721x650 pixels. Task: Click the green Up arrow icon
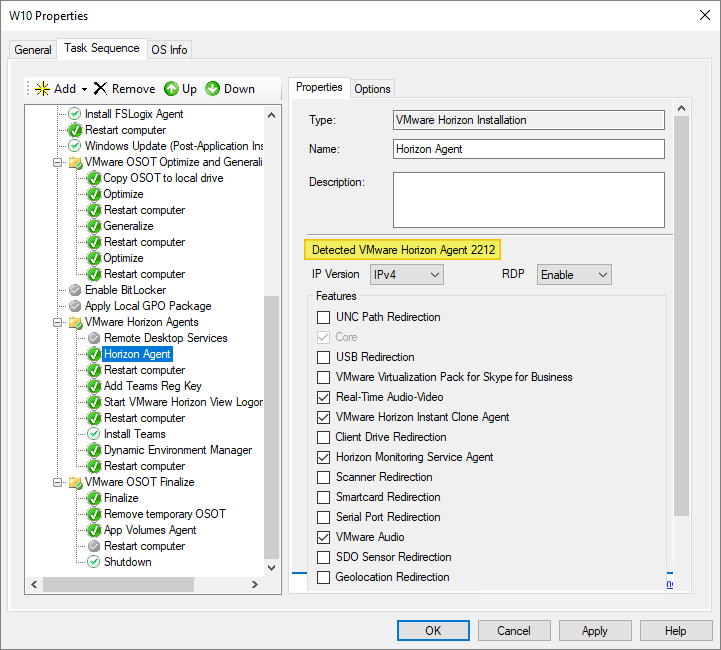tap(171, 89)
